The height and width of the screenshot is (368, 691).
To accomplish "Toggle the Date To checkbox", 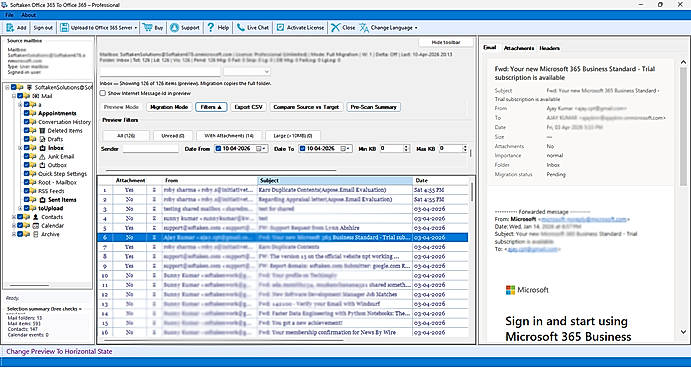I will pos(302,149).
